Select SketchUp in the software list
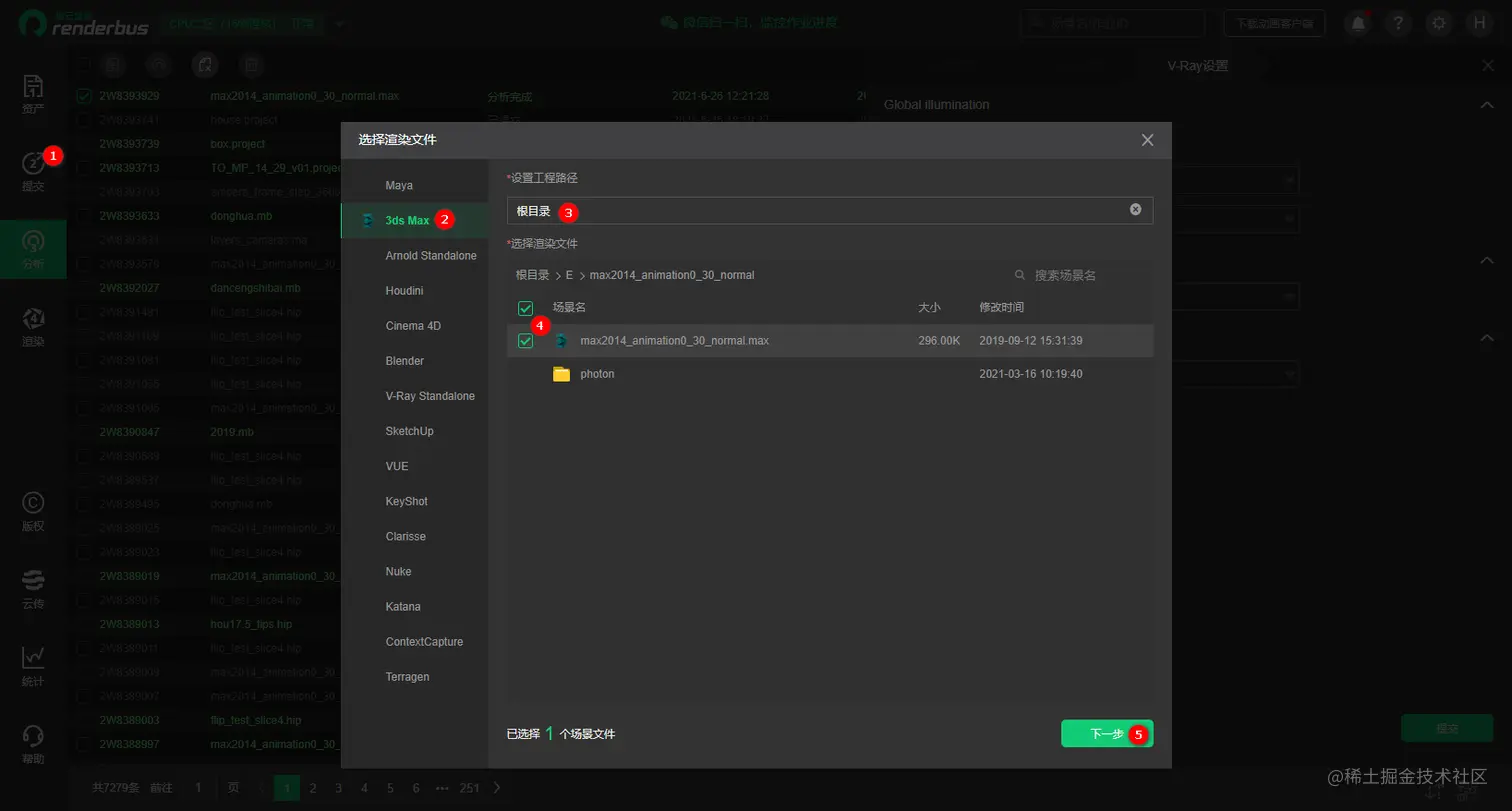The image size is (1512, 811). click(414, 431)
